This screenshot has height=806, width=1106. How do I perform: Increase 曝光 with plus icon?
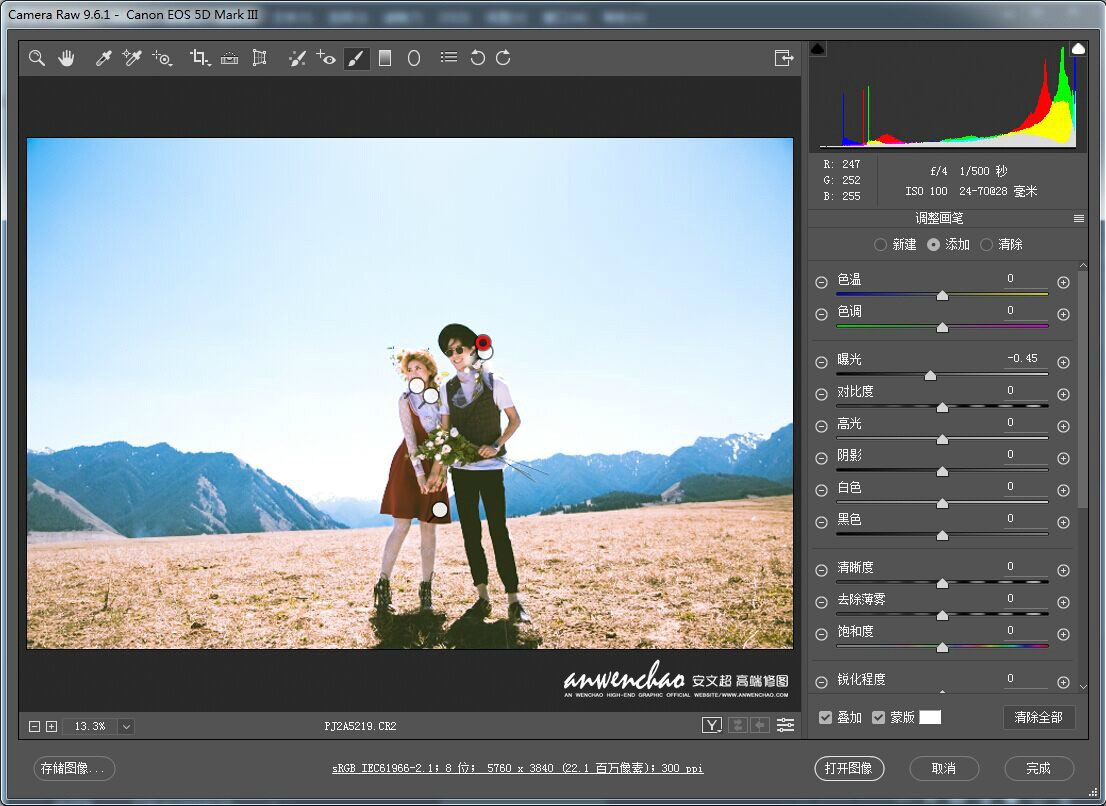click(1064, 362)
